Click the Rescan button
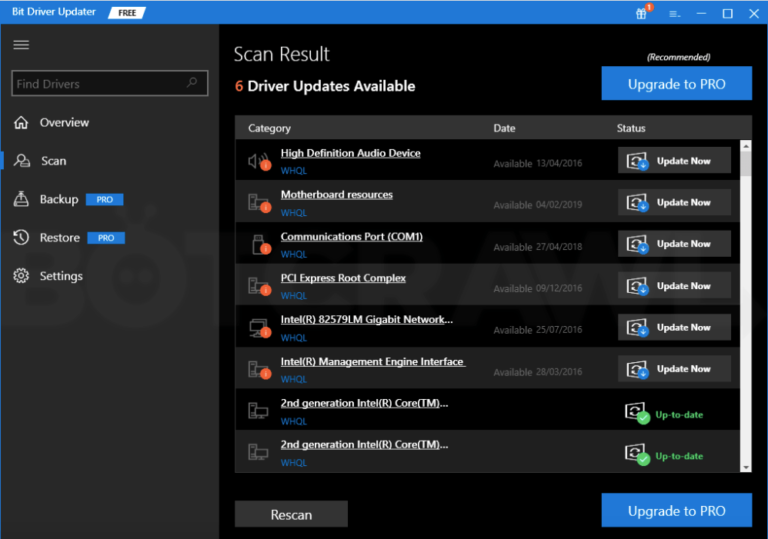The width and height of the screenshot is (768, 539). tap(291, 514)
